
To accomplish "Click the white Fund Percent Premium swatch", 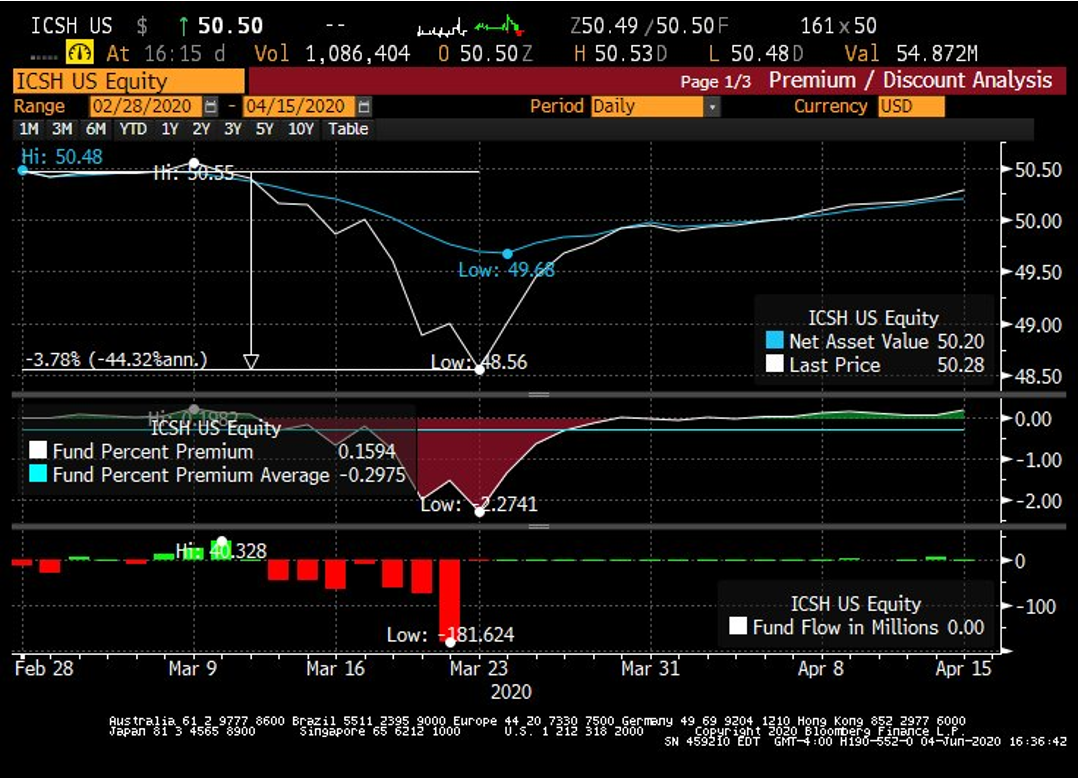I will pyautogui.click(x=38, y=451).
